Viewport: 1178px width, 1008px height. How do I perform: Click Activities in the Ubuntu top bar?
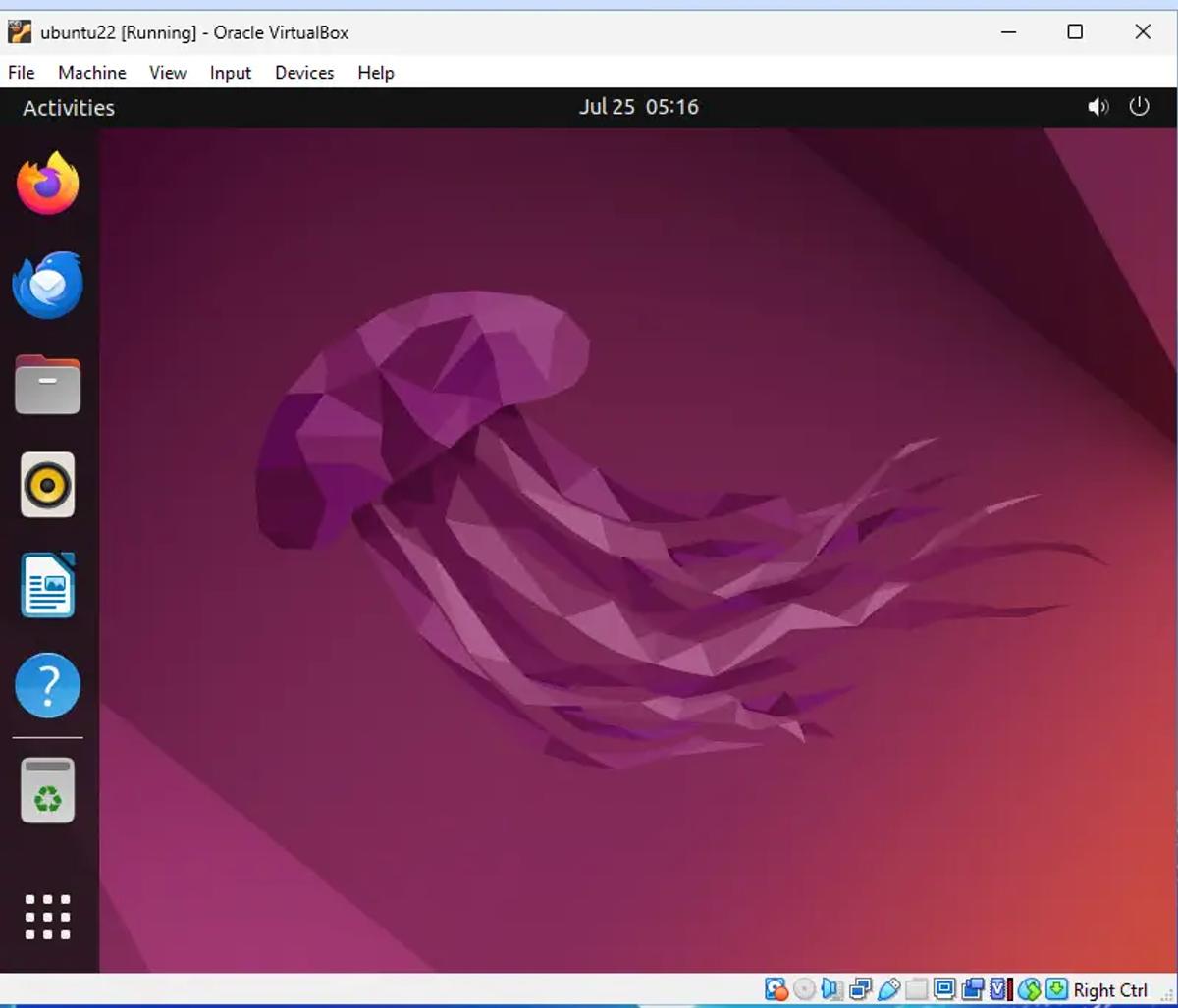(69, 108)
